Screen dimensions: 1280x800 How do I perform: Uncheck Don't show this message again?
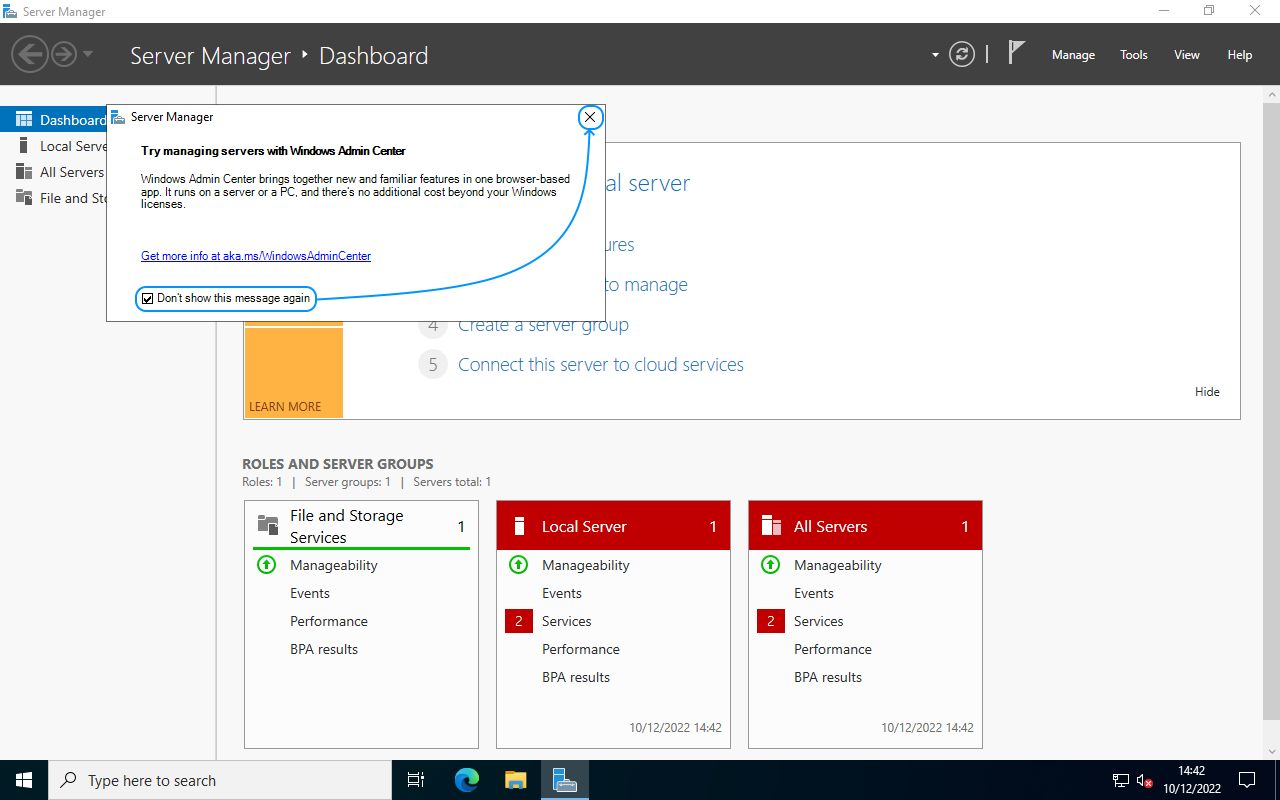click(148, 298)
